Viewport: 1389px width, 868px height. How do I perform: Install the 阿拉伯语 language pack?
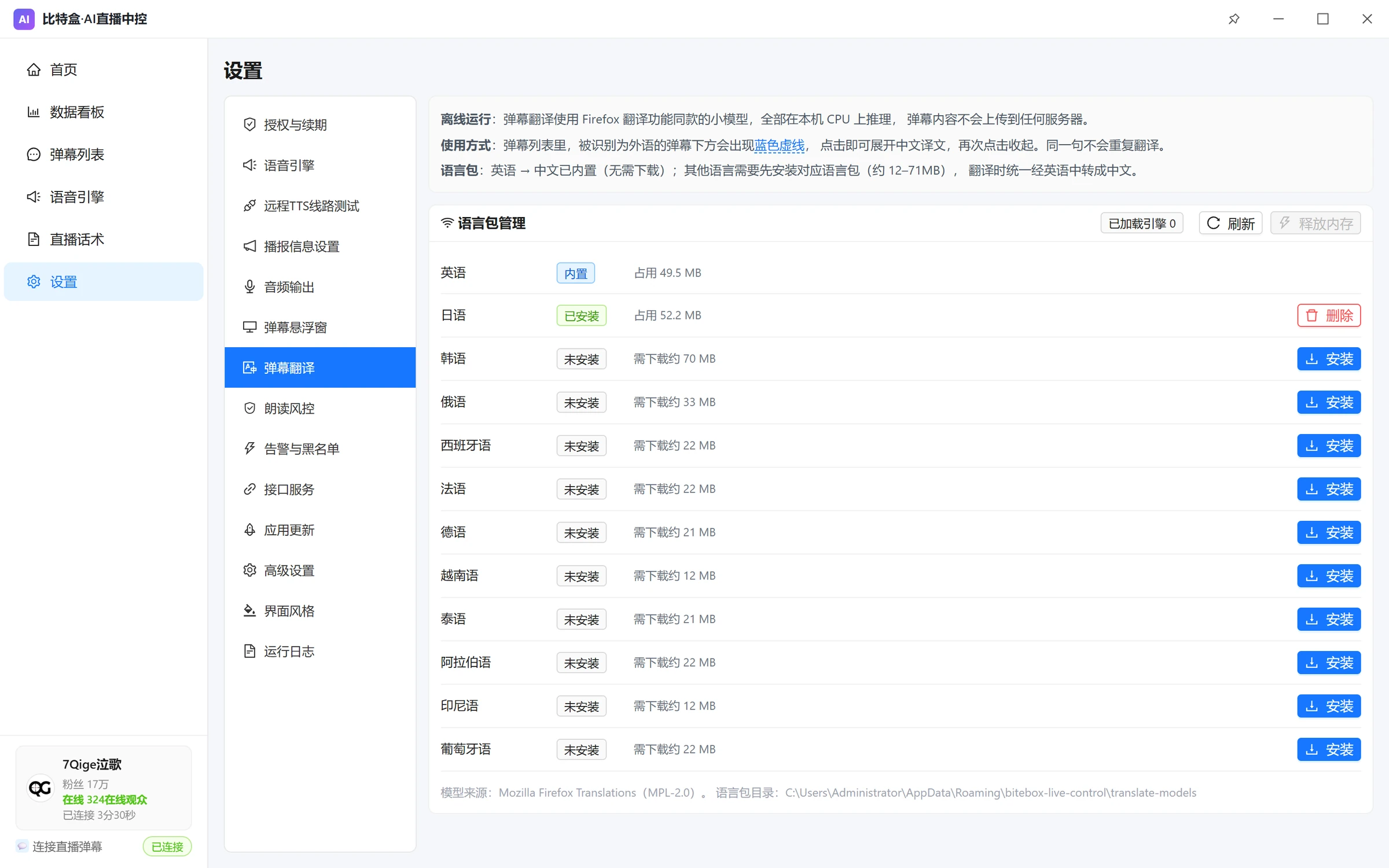click(1329, 663)
